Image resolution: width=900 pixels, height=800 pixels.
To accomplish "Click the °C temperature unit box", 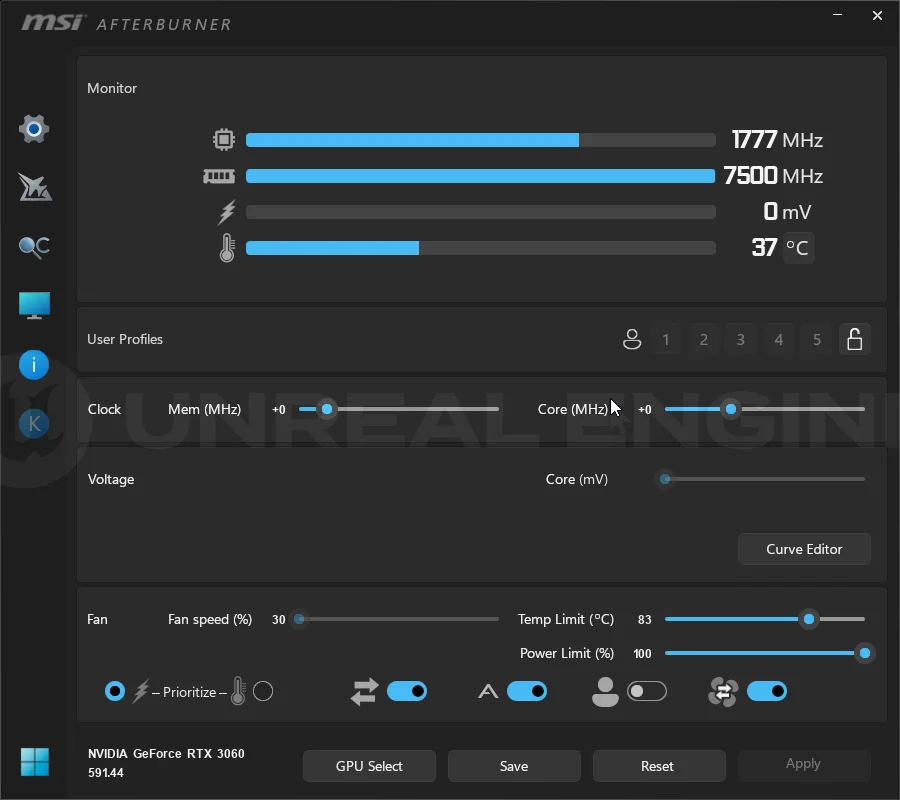I will click(798, 248).
